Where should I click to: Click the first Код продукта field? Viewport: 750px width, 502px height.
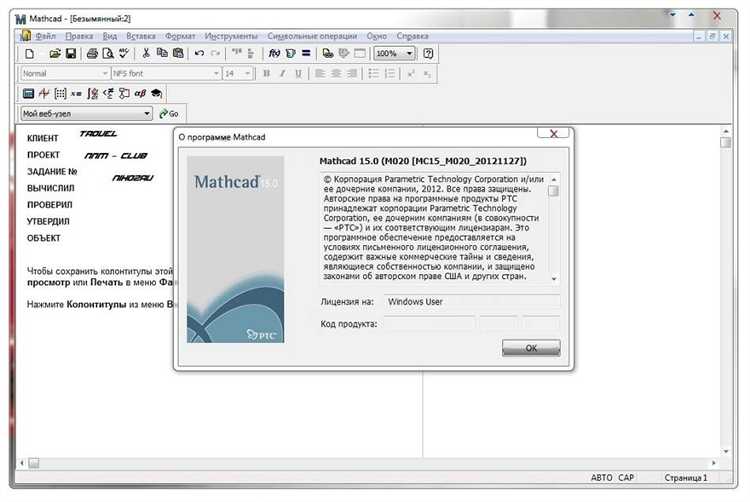coord(430,323)
